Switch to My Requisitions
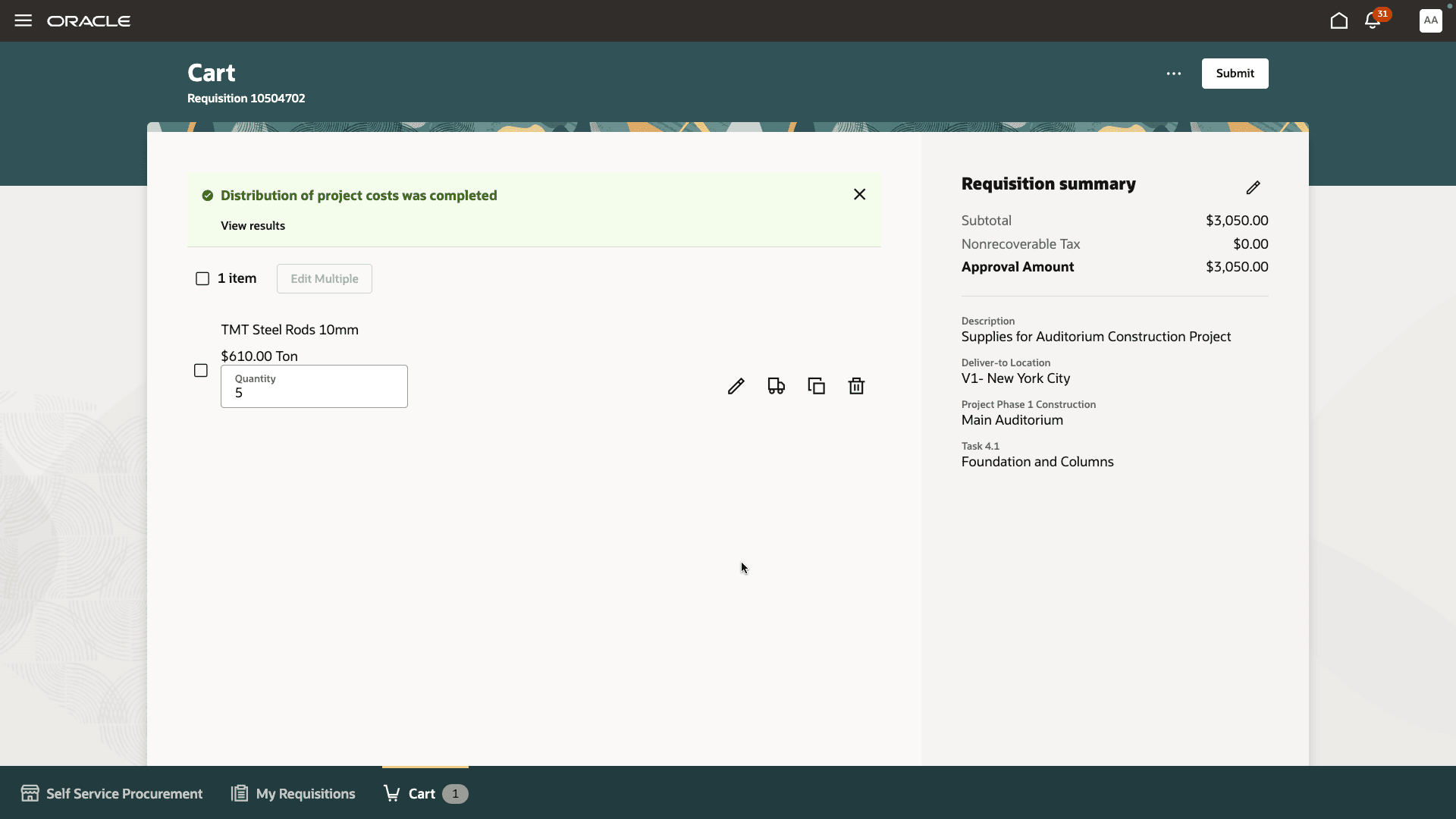The height and width of the screenshot is (819, 1456). [292, 793]
